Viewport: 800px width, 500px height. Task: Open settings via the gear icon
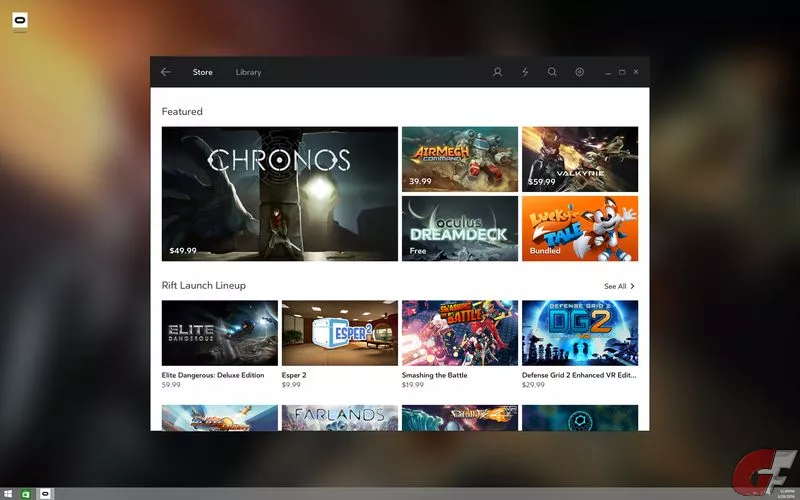[x=579, y=72]
